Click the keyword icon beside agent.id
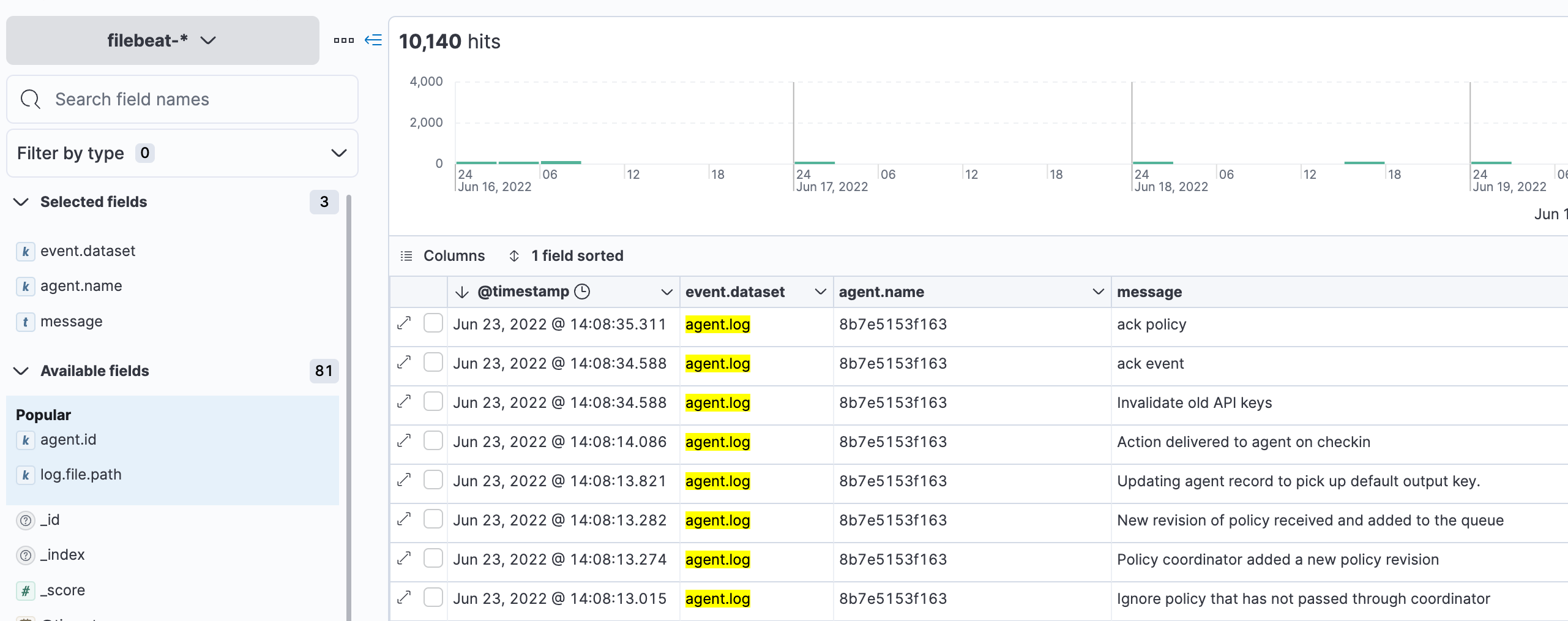 tap(25, 440)
